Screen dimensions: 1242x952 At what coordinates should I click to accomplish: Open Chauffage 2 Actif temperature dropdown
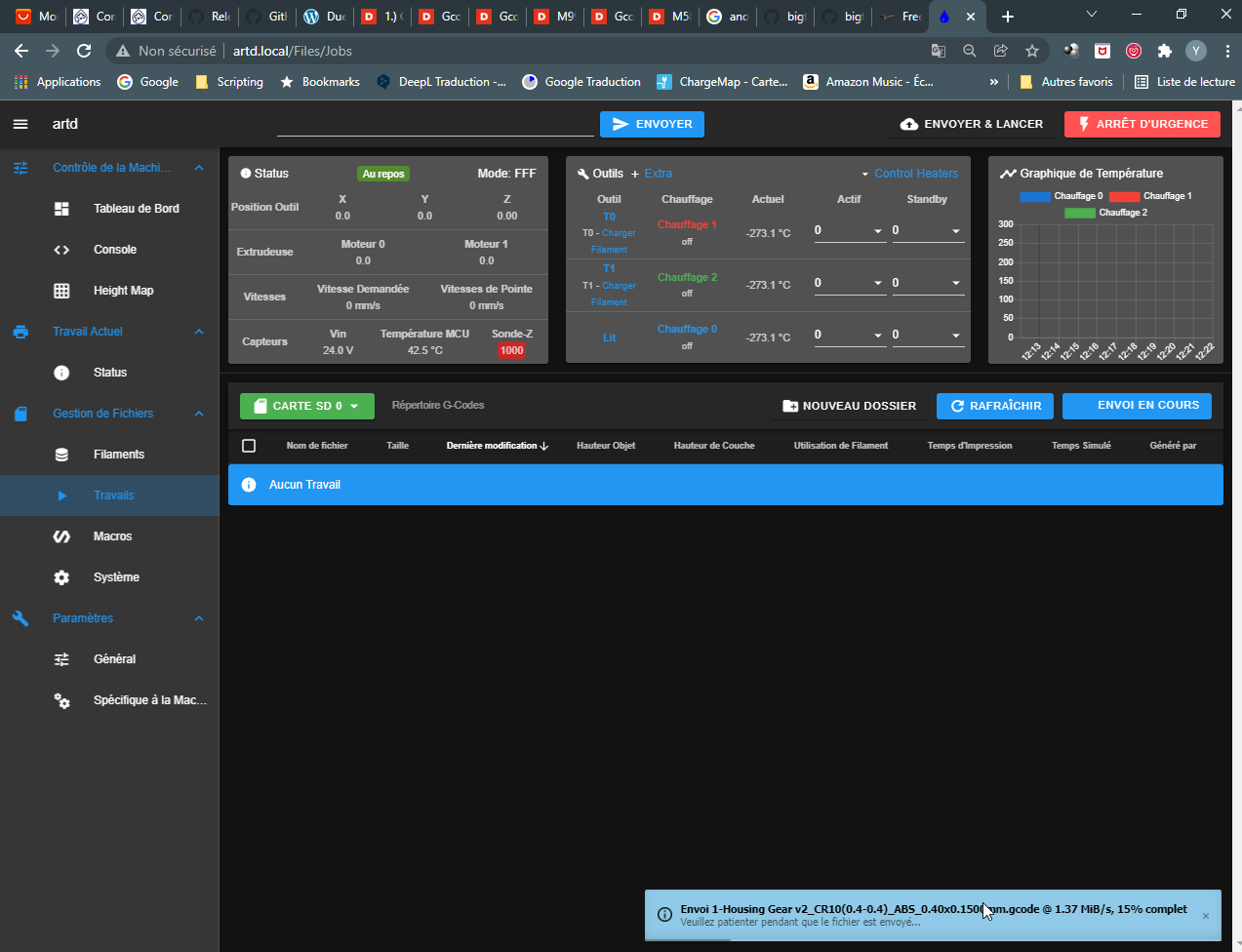(x=878, y=284)
